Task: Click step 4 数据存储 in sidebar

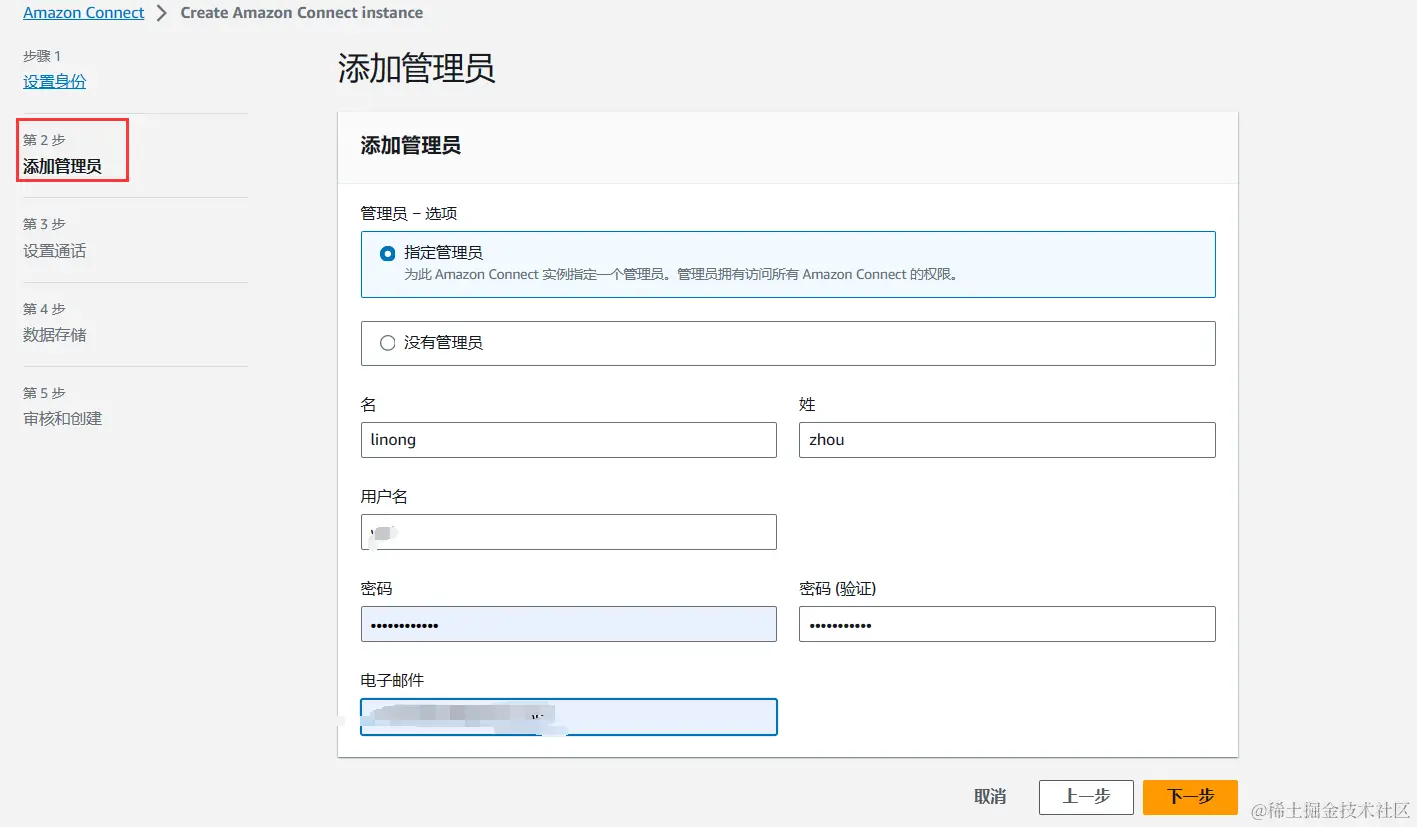Action: tap(55, 335)
